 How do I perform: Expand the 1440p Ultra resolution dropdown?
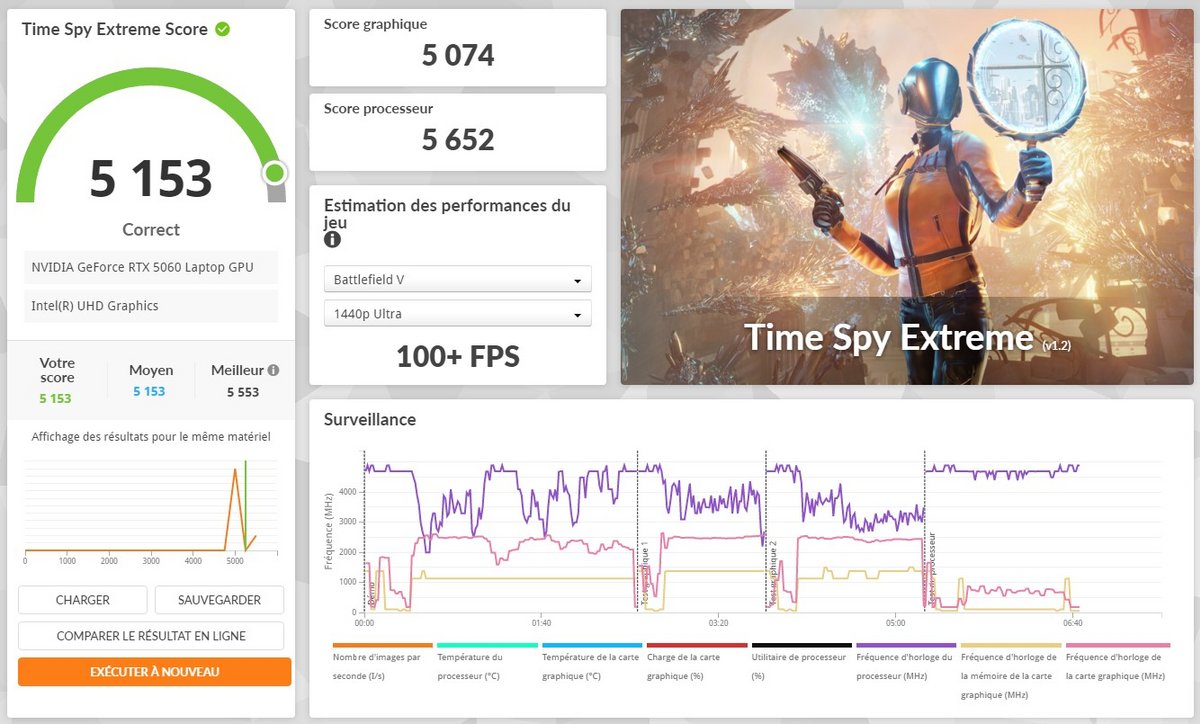(457, 314)
